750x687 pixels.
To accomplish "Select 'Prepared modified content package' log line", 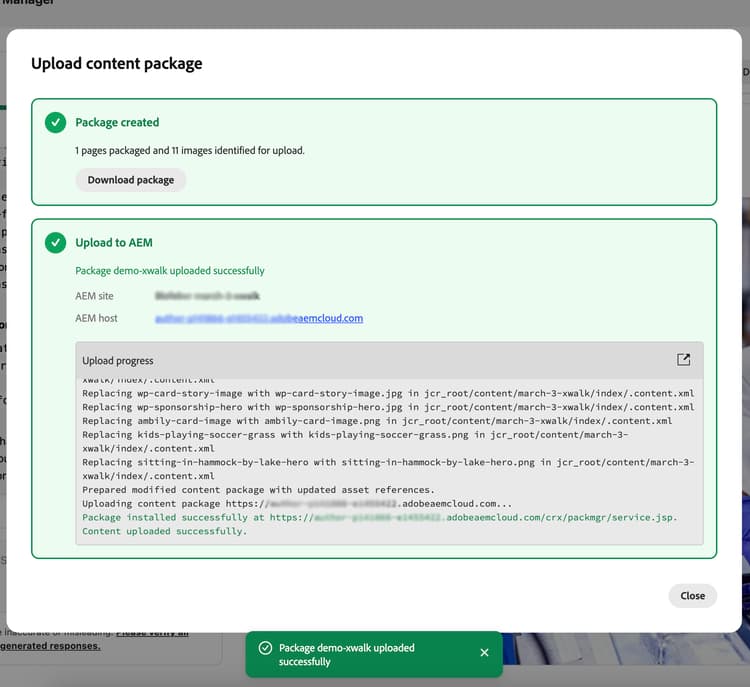I will tap(258, 489).
